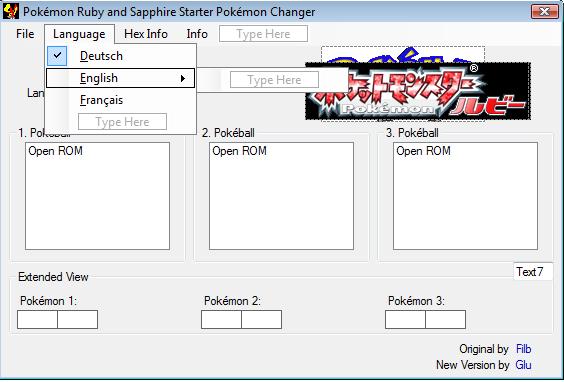Open the Filb author link

click(523, 349)
